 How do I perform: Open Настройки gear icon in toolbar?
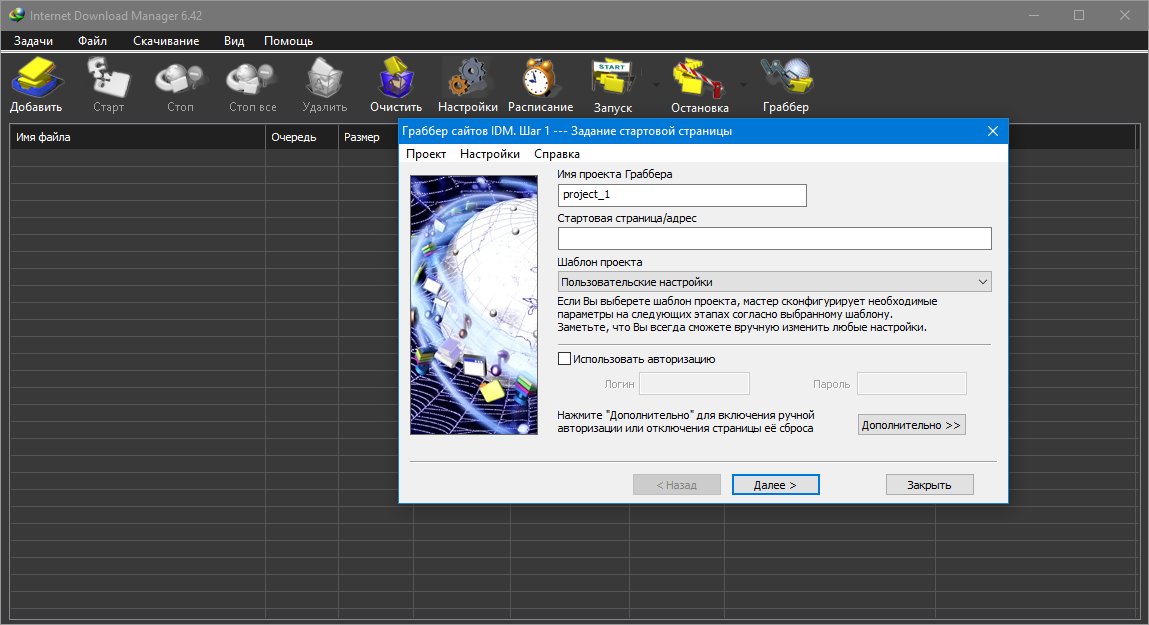click(x=467, y=84)
